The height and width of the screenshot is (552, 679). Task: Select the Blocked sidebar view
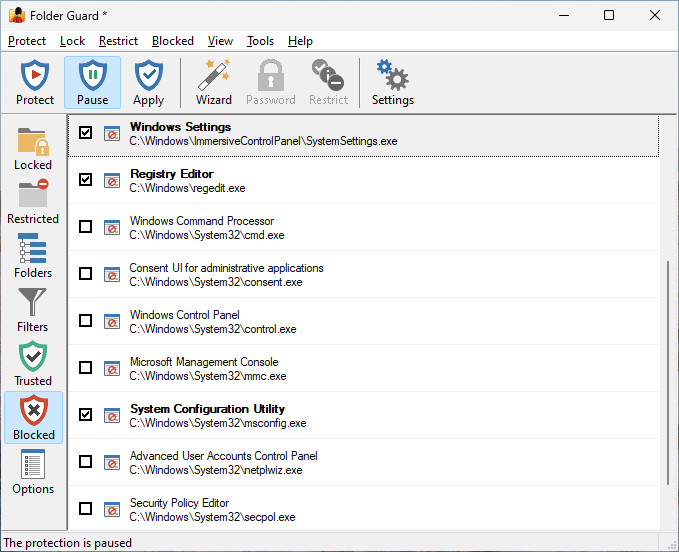click(33, 417)
